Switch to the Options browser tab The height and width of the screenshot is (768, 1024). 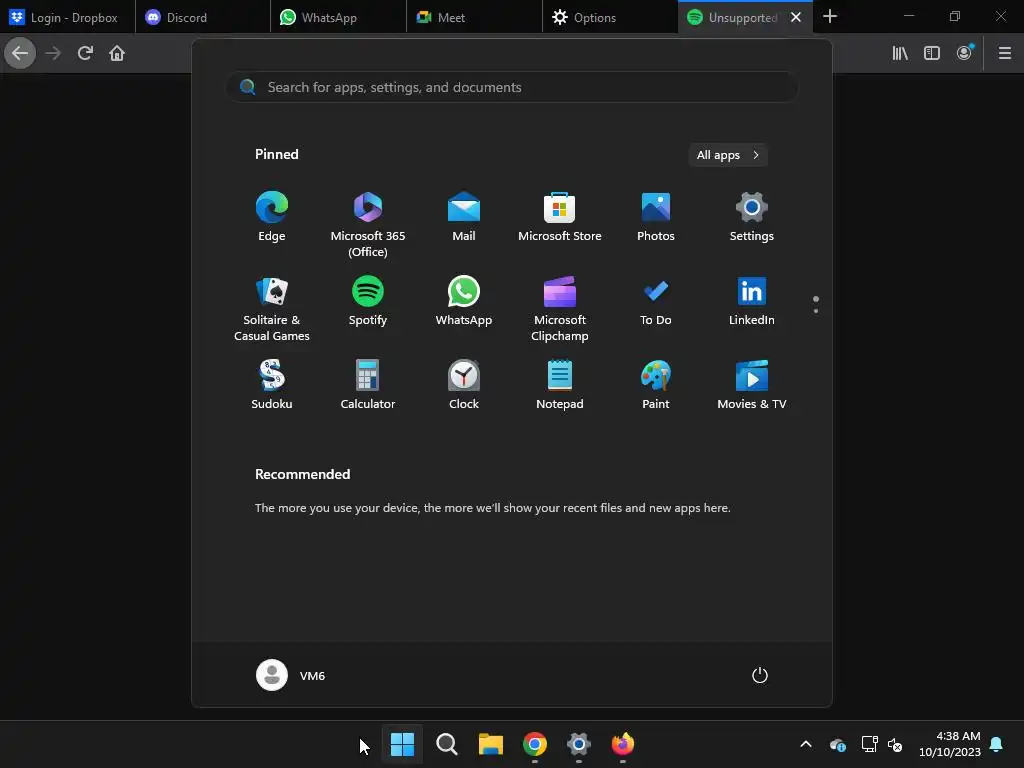[610, 17]
